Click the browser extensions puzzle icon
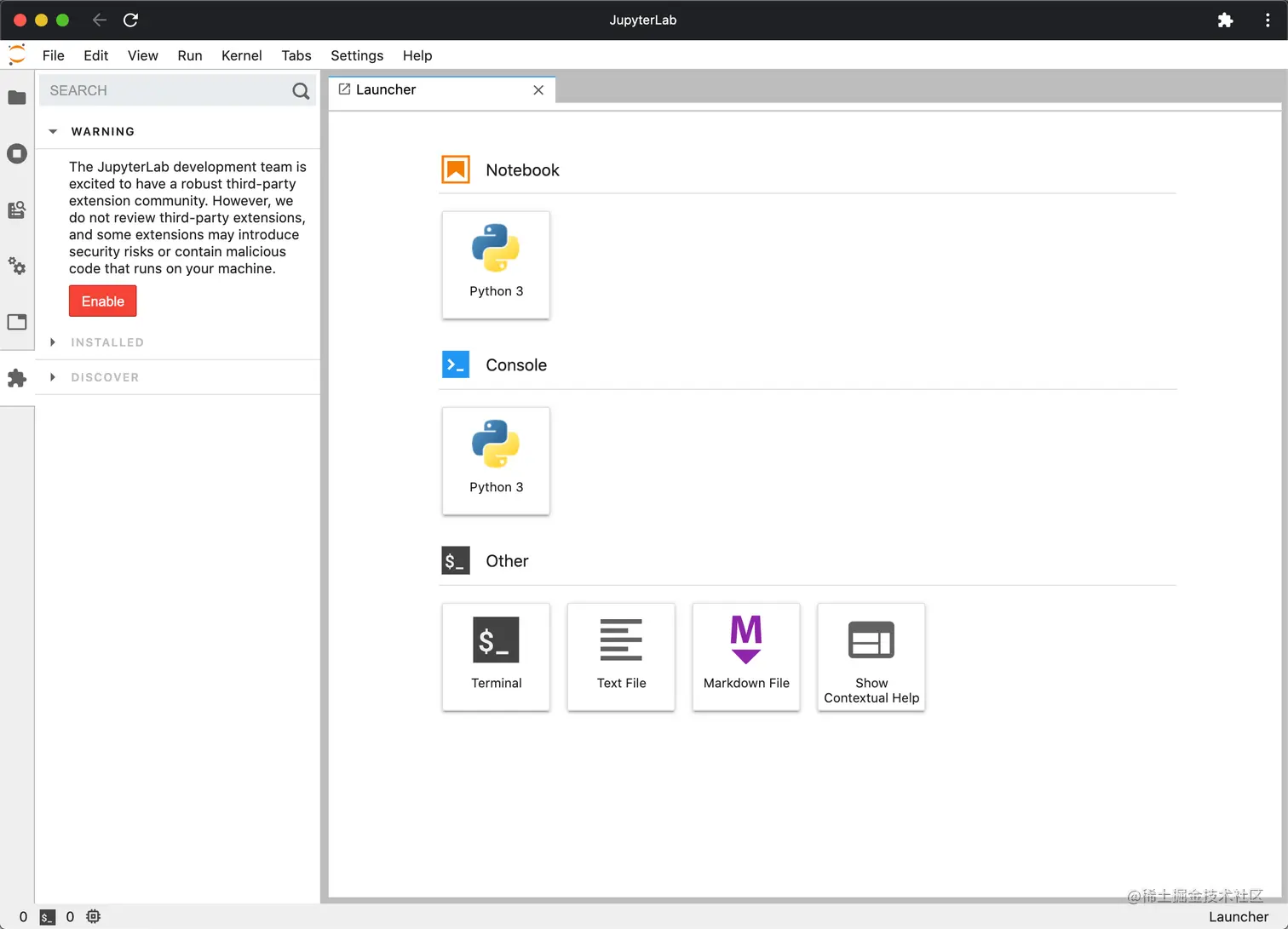 (1225, 20)
